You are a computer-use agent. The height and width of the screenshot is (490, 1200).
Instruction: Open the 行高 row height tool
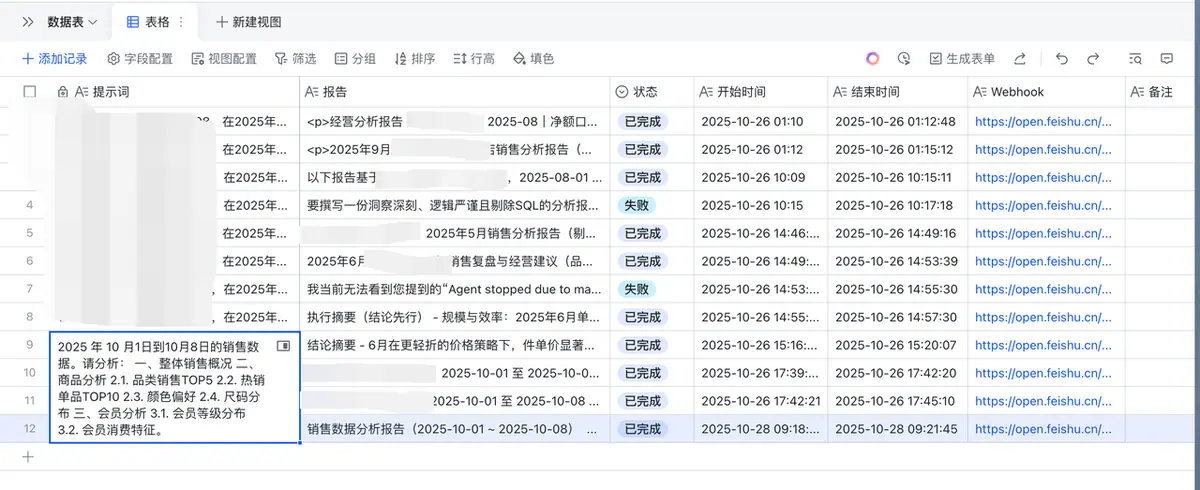[x=474, y=59]
